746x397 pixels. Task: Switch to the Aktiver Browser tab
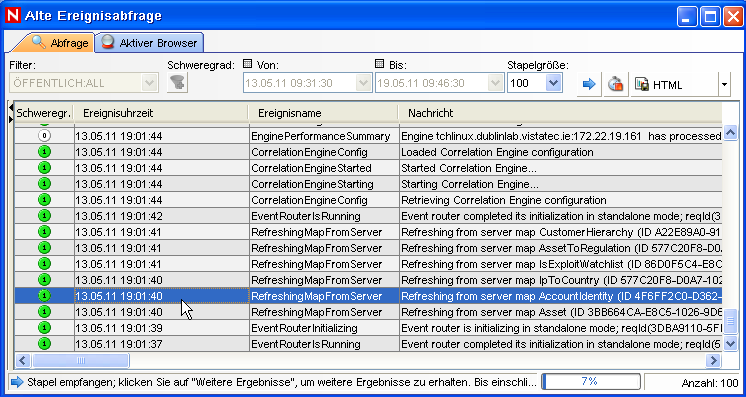(149, 43)
